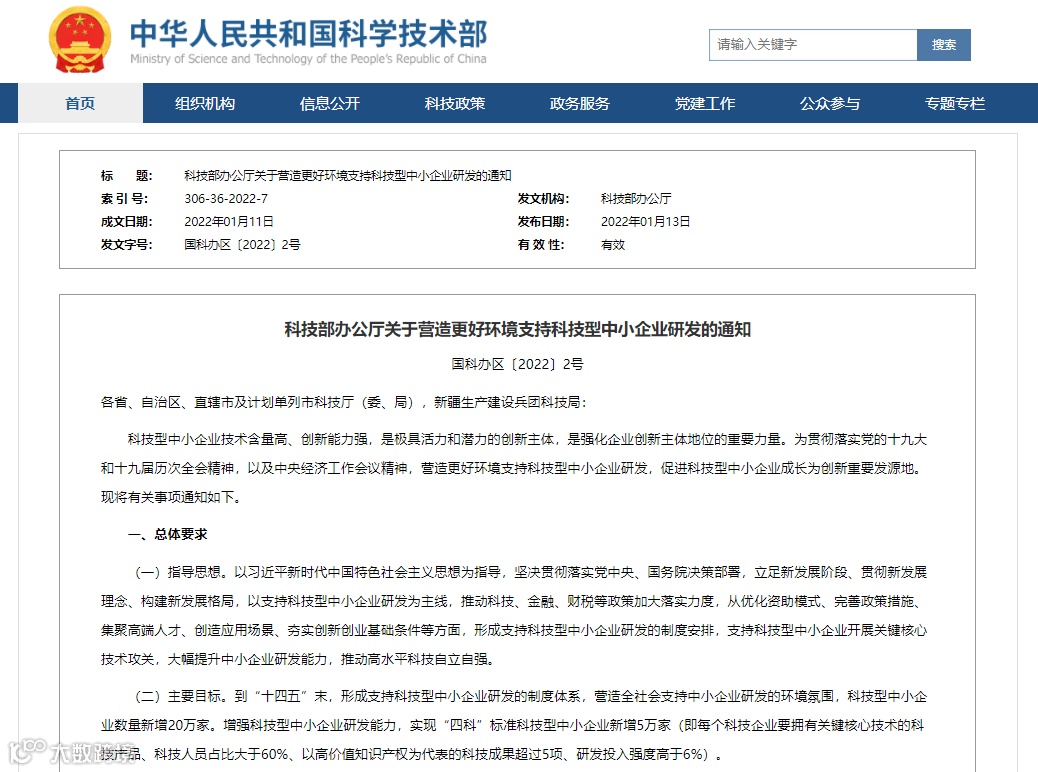1038x772 pixels.
Task: Click the addressee line starting with 各省、自治区
Action: (344, 403)
